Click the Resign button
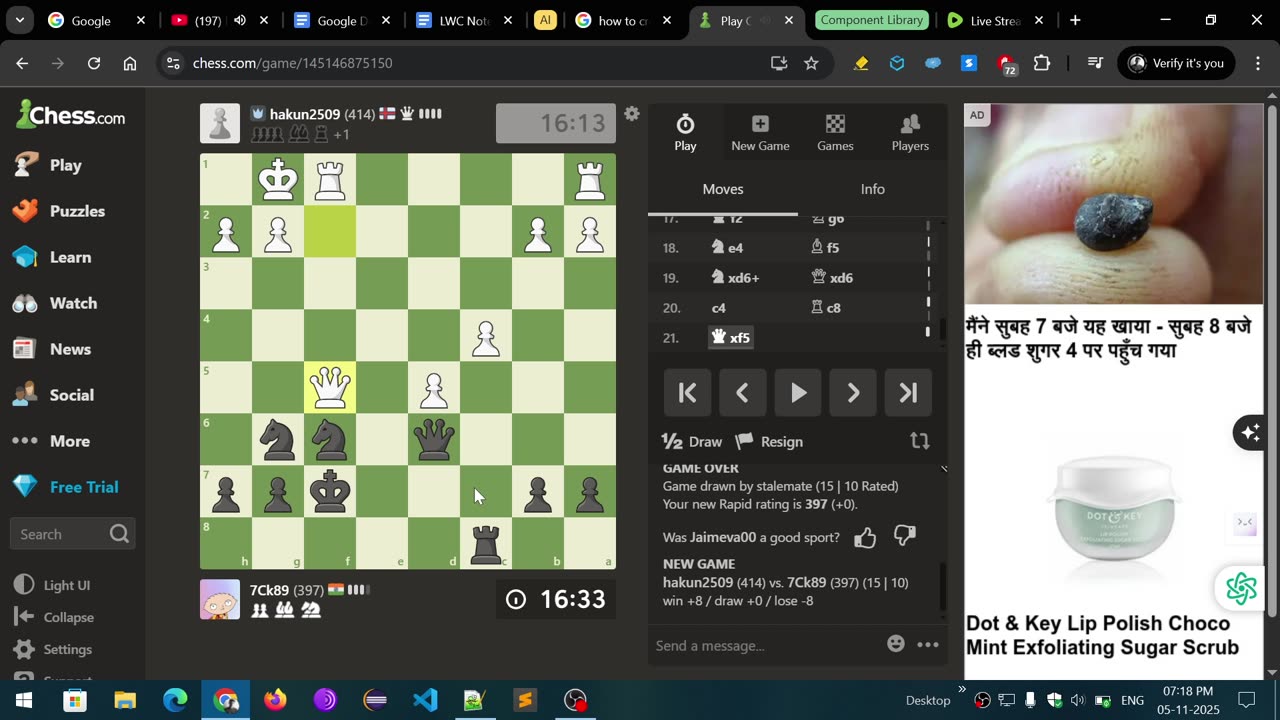1280x720 pixels. pyautogui.click(x=769, y=441)
